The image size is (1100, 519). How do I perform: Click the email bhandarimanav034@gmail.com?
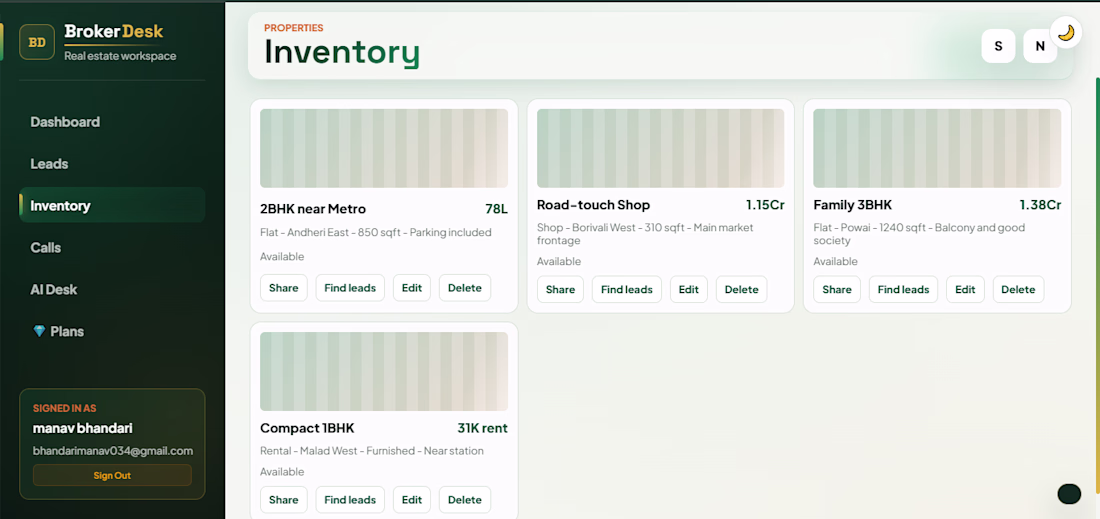tap(113, 451)
